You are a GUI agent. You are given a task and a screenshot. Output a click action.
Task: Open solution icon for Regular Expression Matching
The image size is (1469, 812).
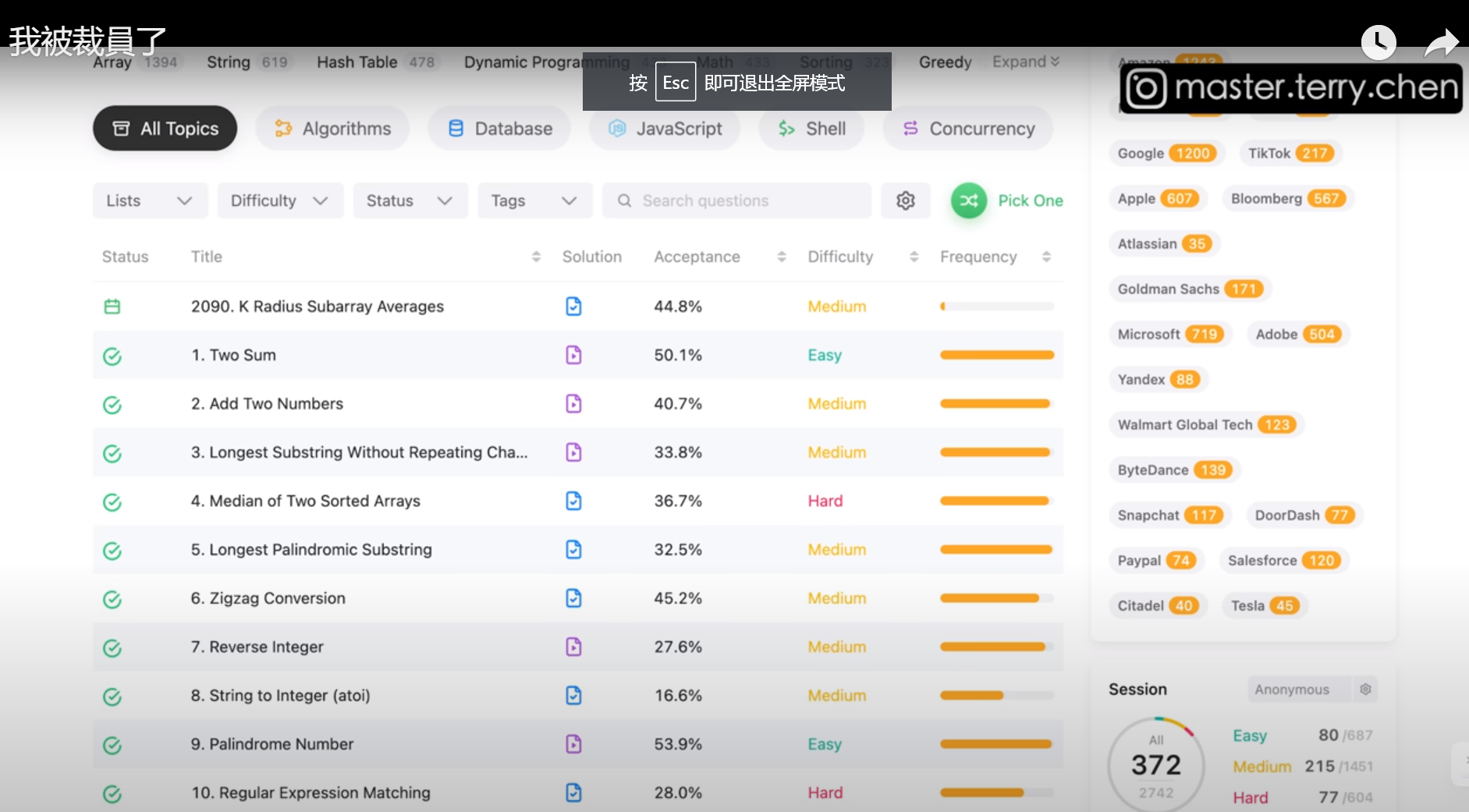point(573,792)
